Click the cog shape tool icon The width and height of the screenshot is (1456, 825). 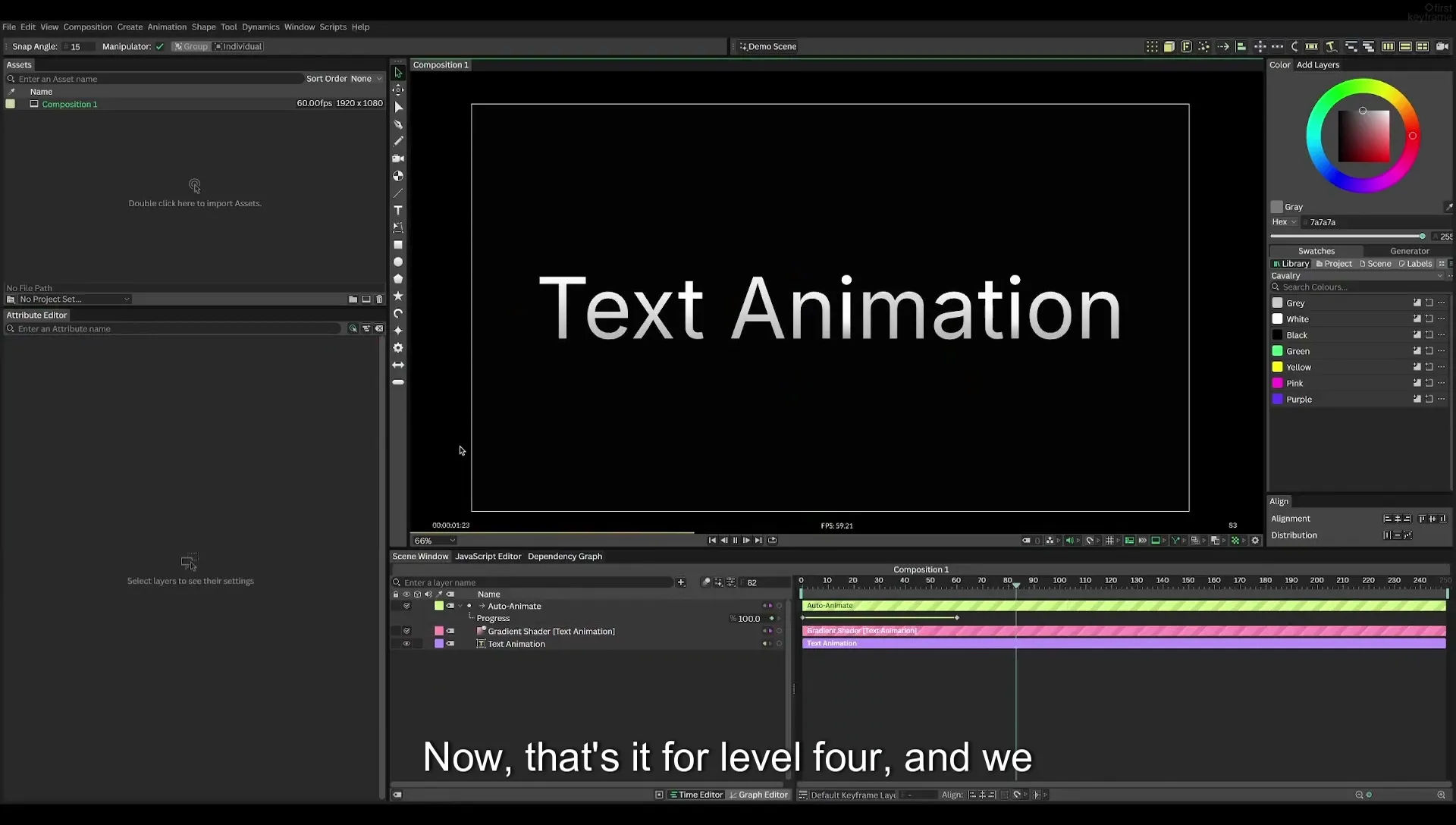coord(398,347)
